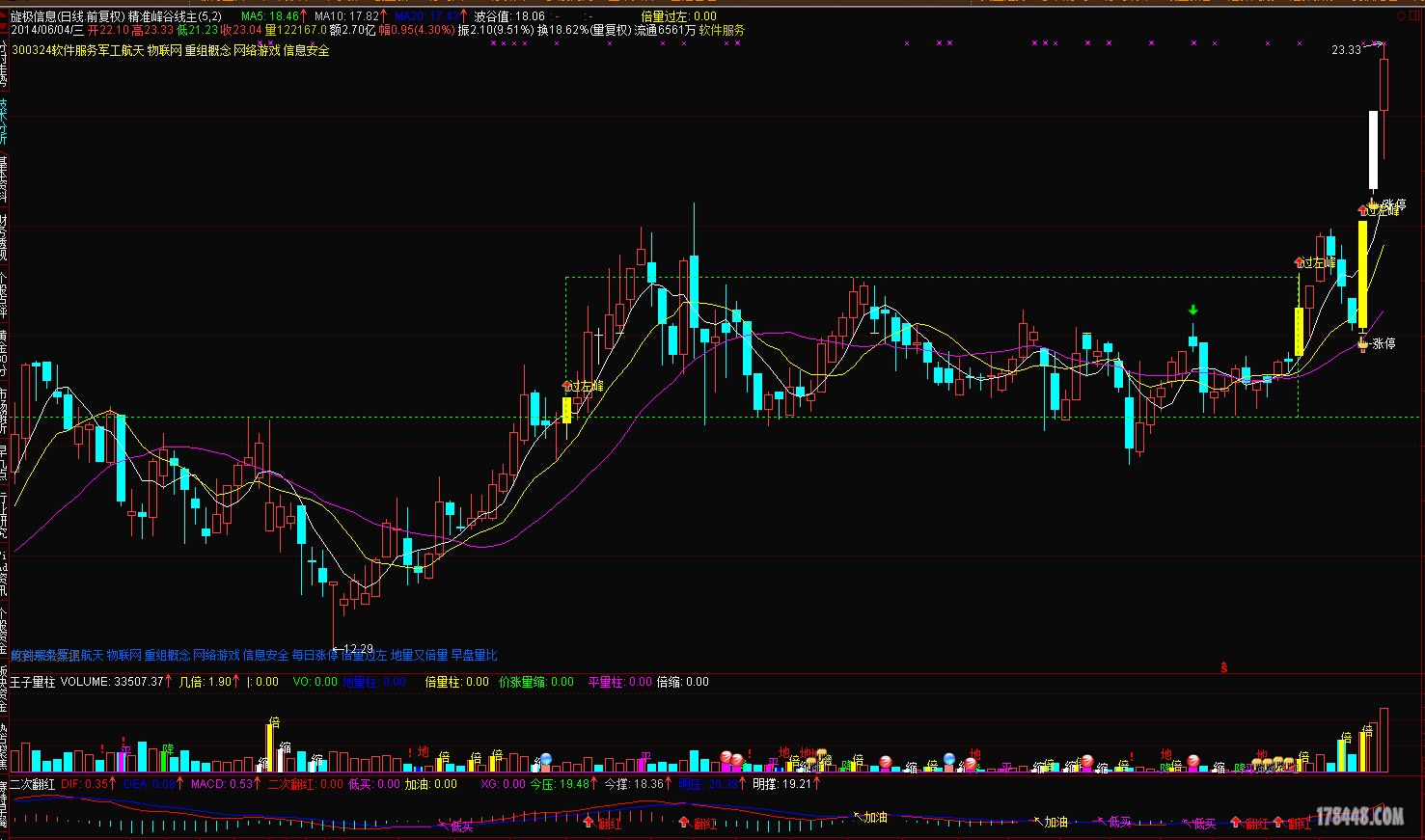
Task: Click the 二次翻红 indicator name
Action: pyautogui.click(x=33, y=784)
